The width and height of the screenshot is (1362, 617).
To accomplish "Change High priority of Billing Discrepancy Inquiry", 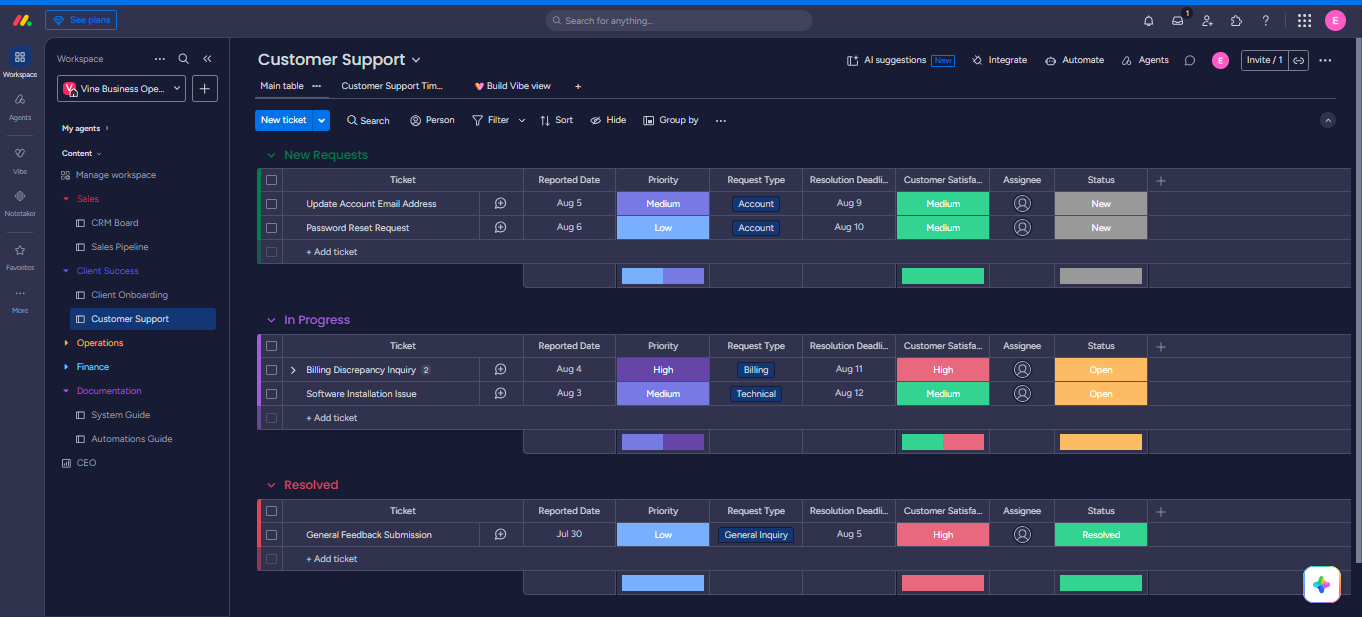I will coord(663,370).
